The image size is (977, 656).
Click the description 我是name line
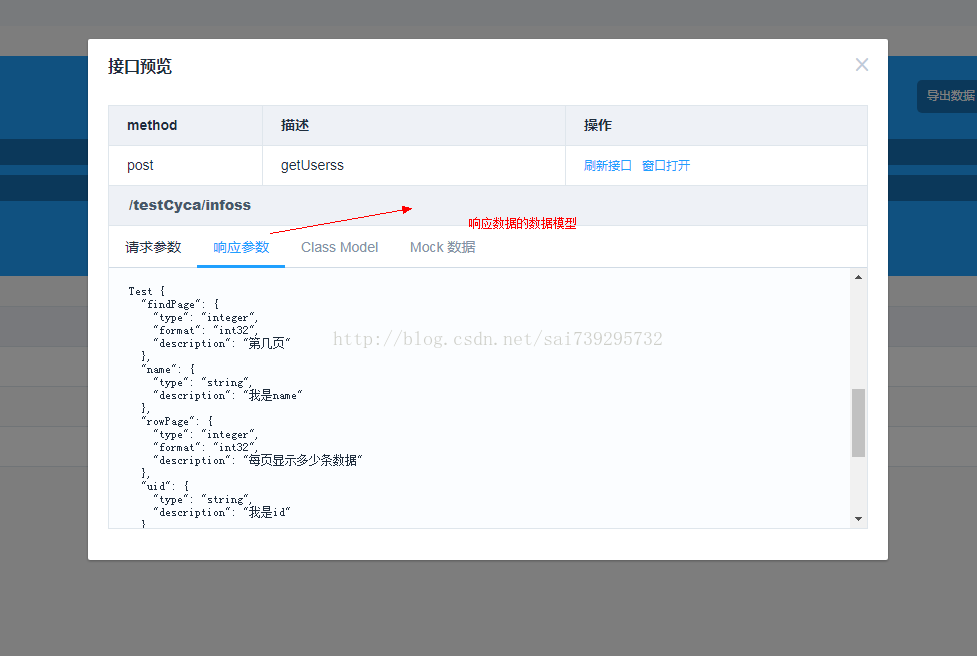pyautogui.click(x=228, y=396)
